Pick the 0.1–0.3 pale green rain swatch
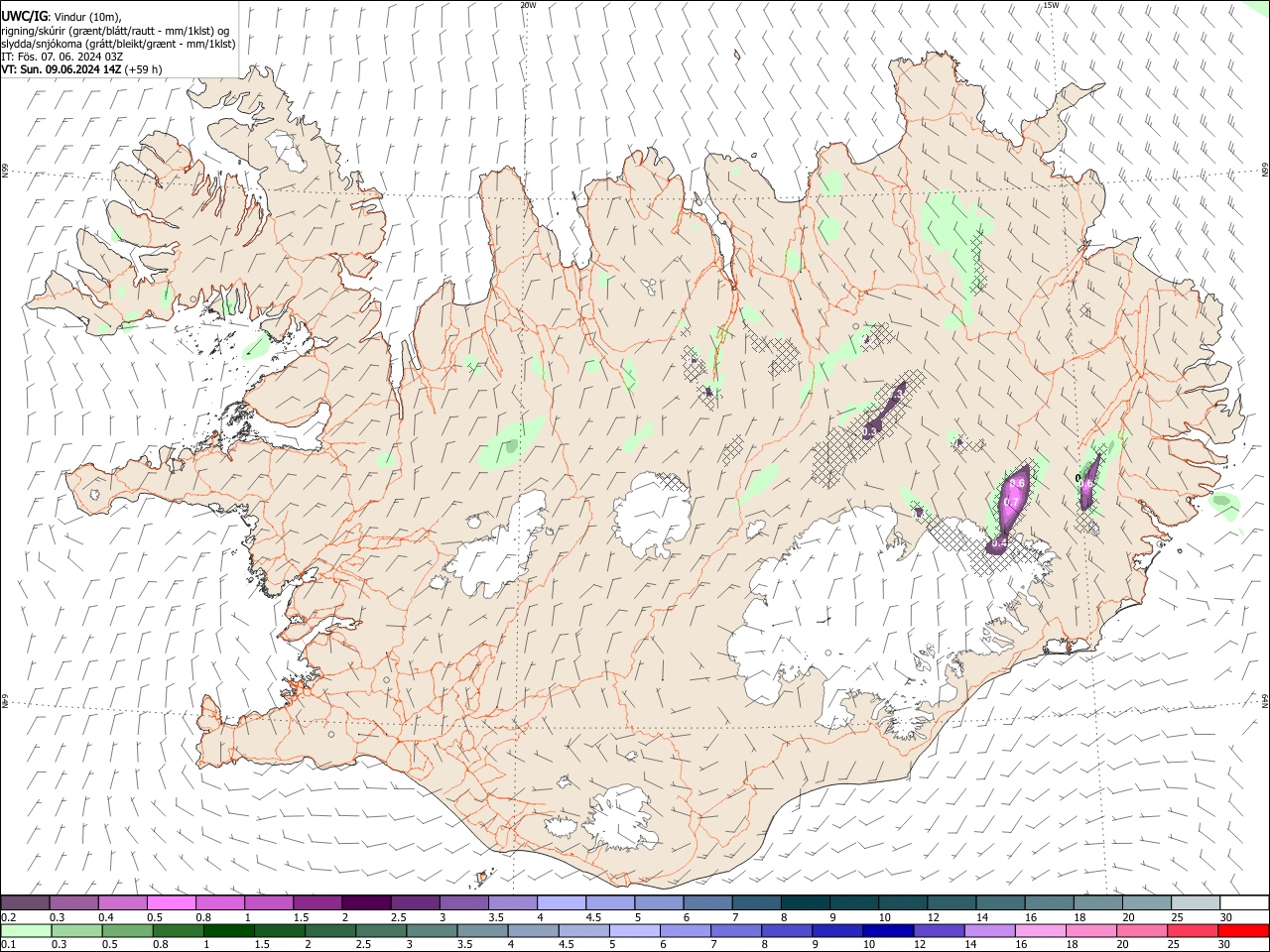The height and width of the screenshot is (952, 1270). tap(27, 931)
